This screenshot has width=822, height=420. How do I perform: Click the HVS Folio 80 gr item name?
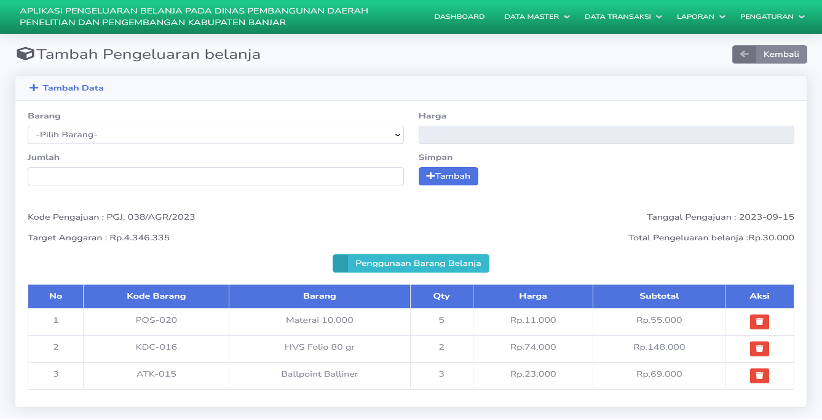pyautogui.click(x=319, y=347)
